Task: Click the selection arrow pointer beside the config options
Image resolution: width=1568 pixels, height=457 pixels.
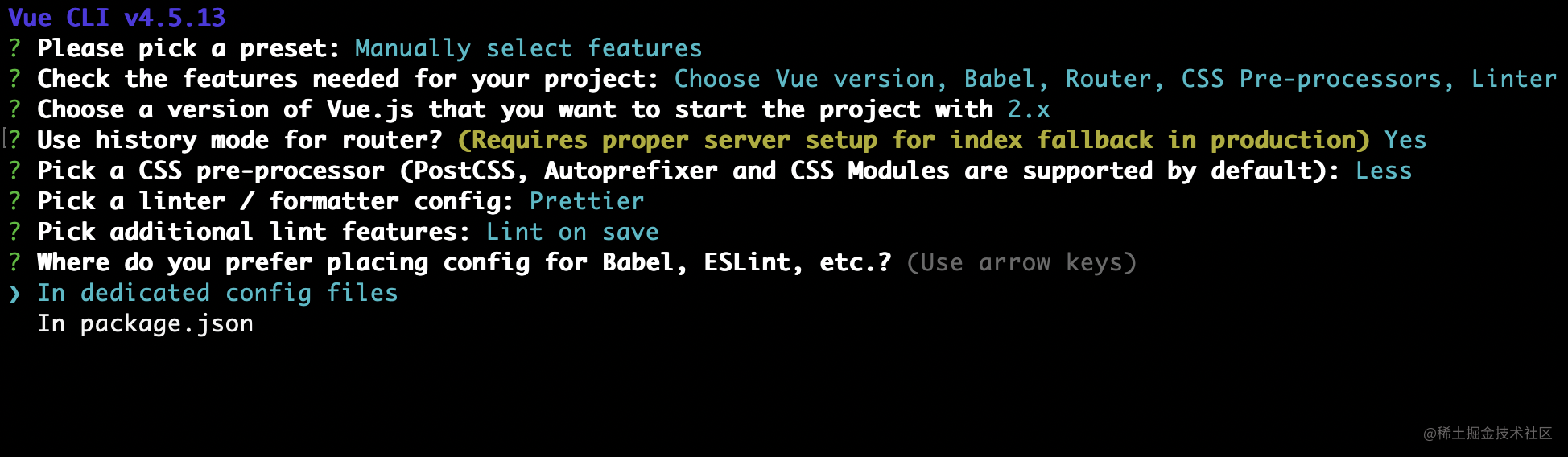Action: coord(14,294)
